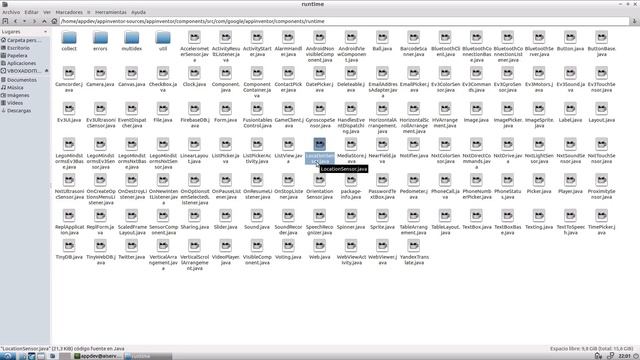The image size is (640, 360).
Task: Go to the home folder button
Action: coord(54,21)
